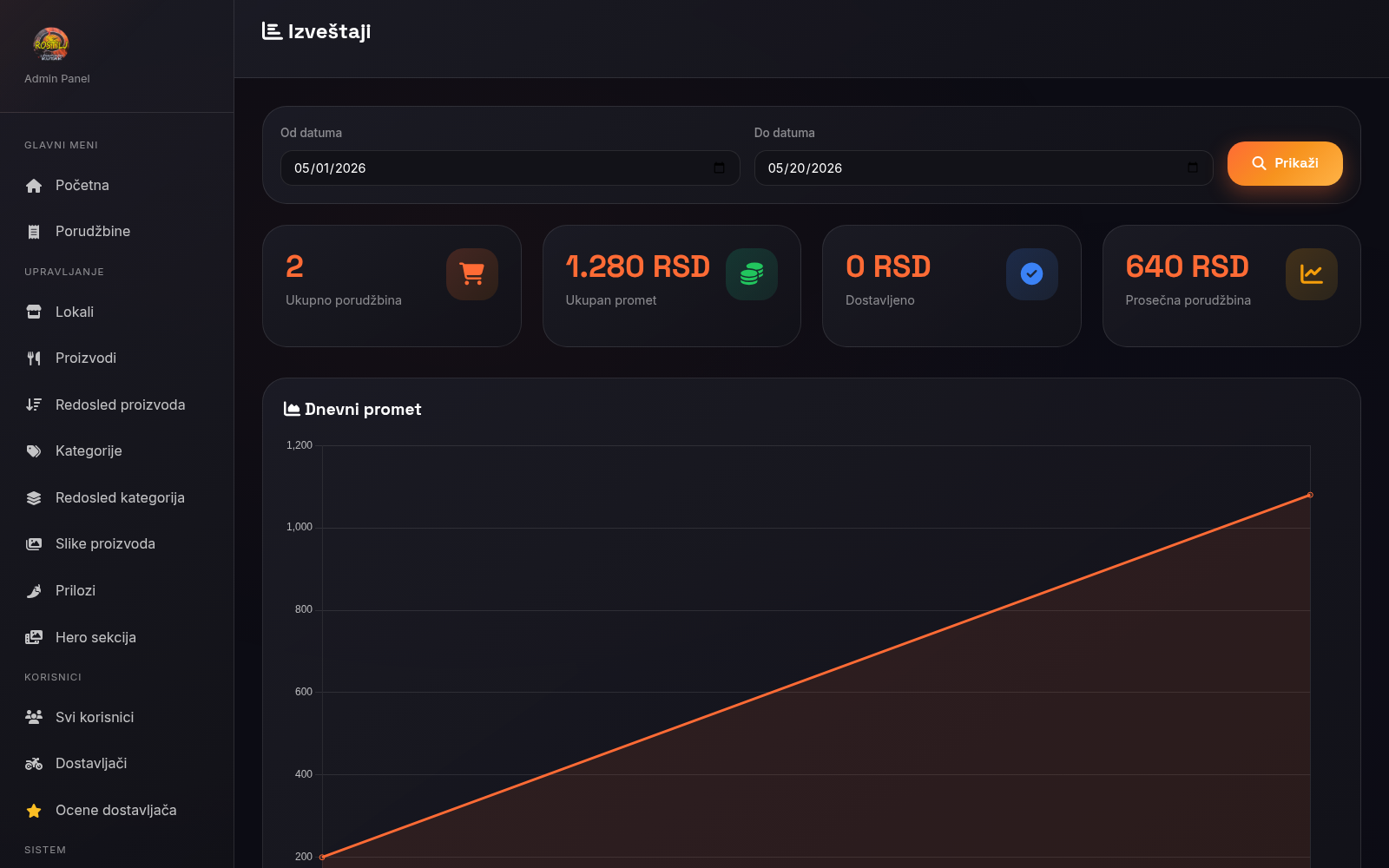Click the sort icon beside Redosled proizvoda
1389x868 pixels.
click(x=34, y=404)
